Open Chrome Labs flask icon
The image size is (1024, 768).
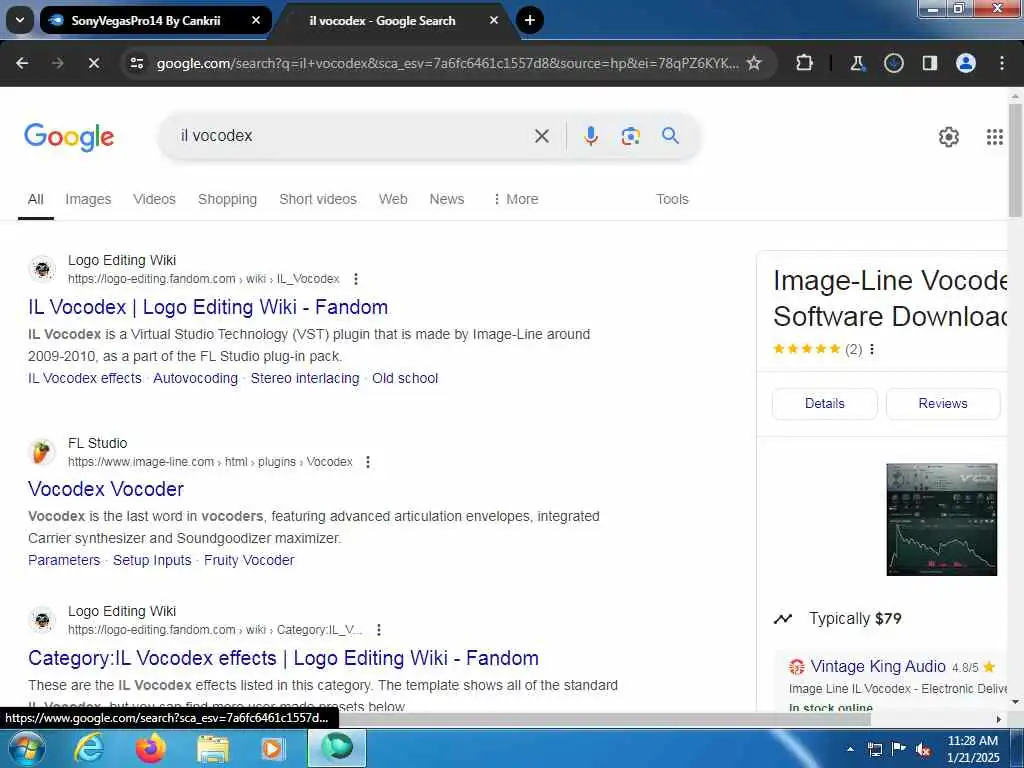[857, 63]
